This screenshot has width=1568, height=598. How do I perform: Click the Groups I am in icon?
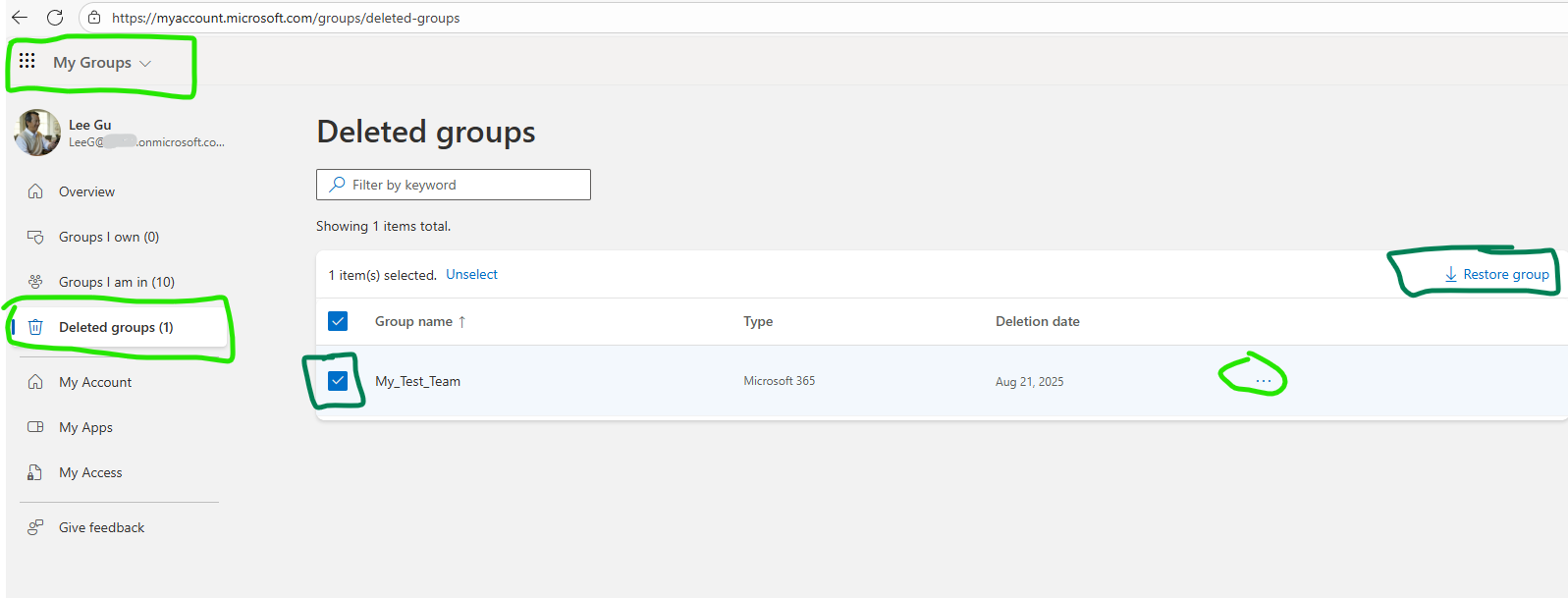point(35,282)
